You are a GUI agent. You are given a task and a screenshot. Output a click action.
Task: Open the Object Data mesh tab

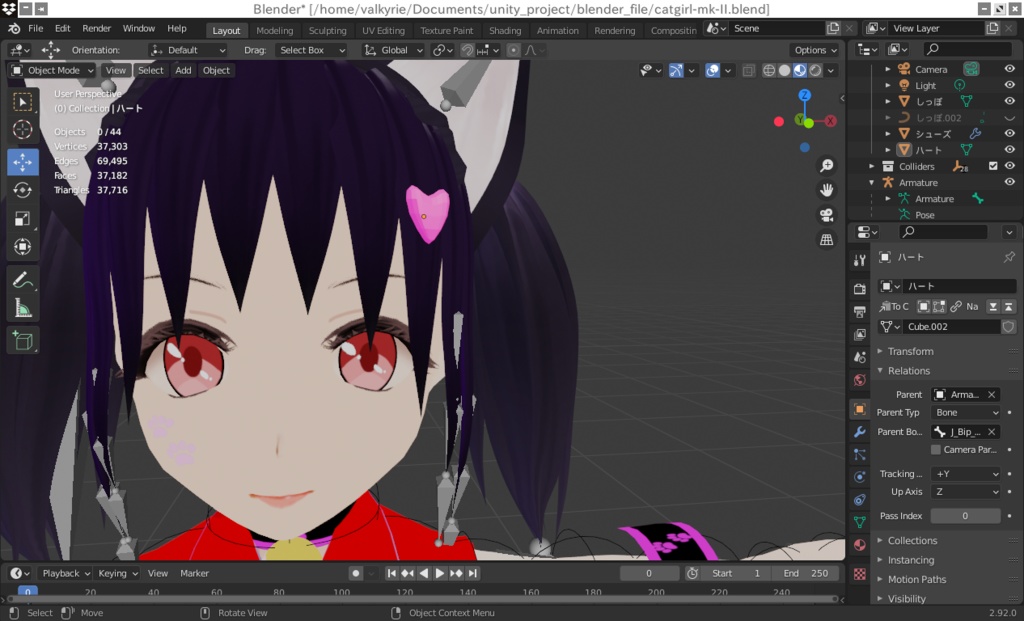[859, 522]
